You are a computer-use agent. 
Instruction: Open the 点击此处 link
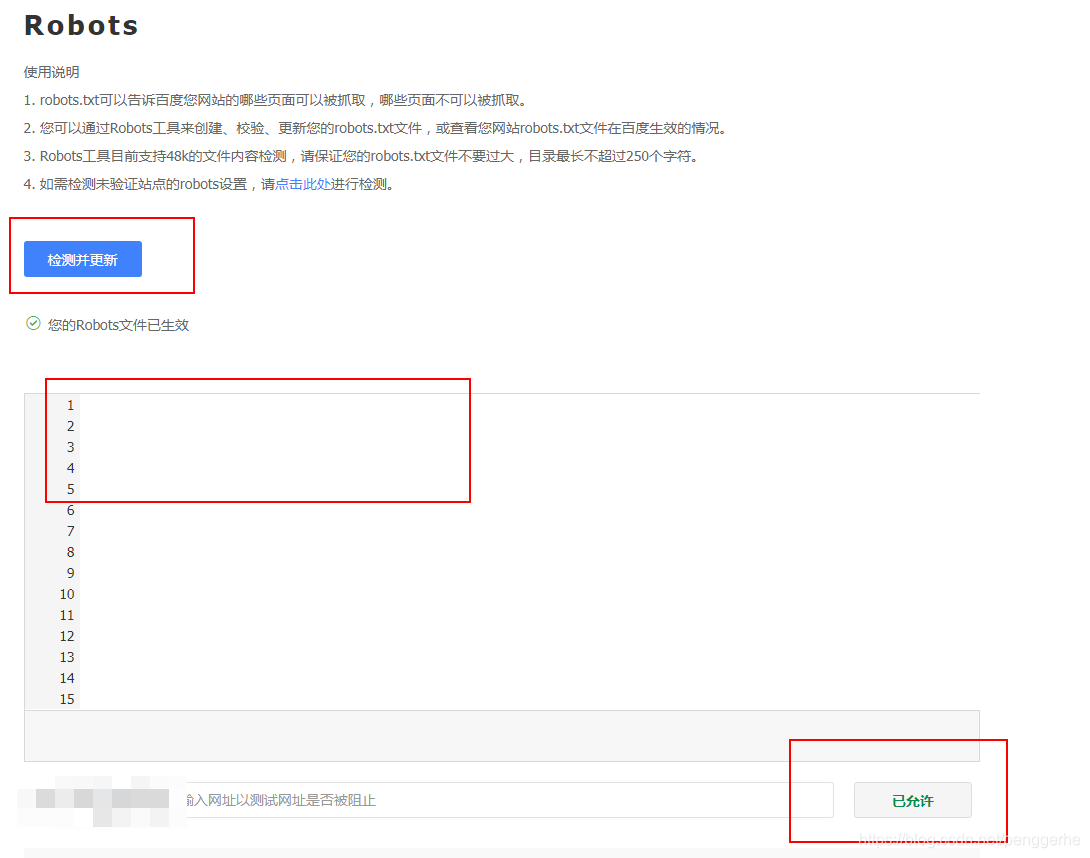[x=303, y=184]
